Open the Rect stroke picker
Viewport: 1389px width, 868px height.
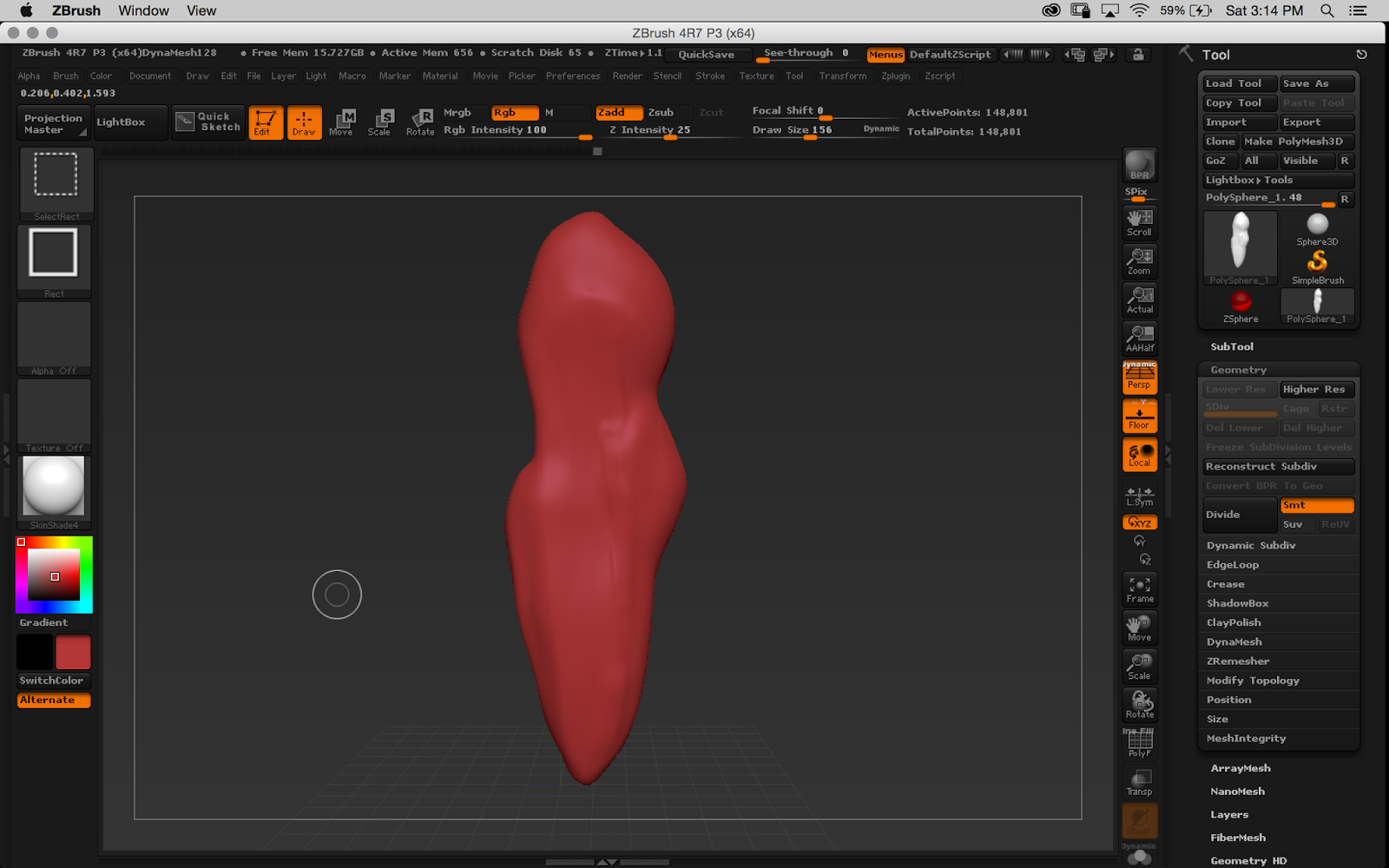(54, 261)
